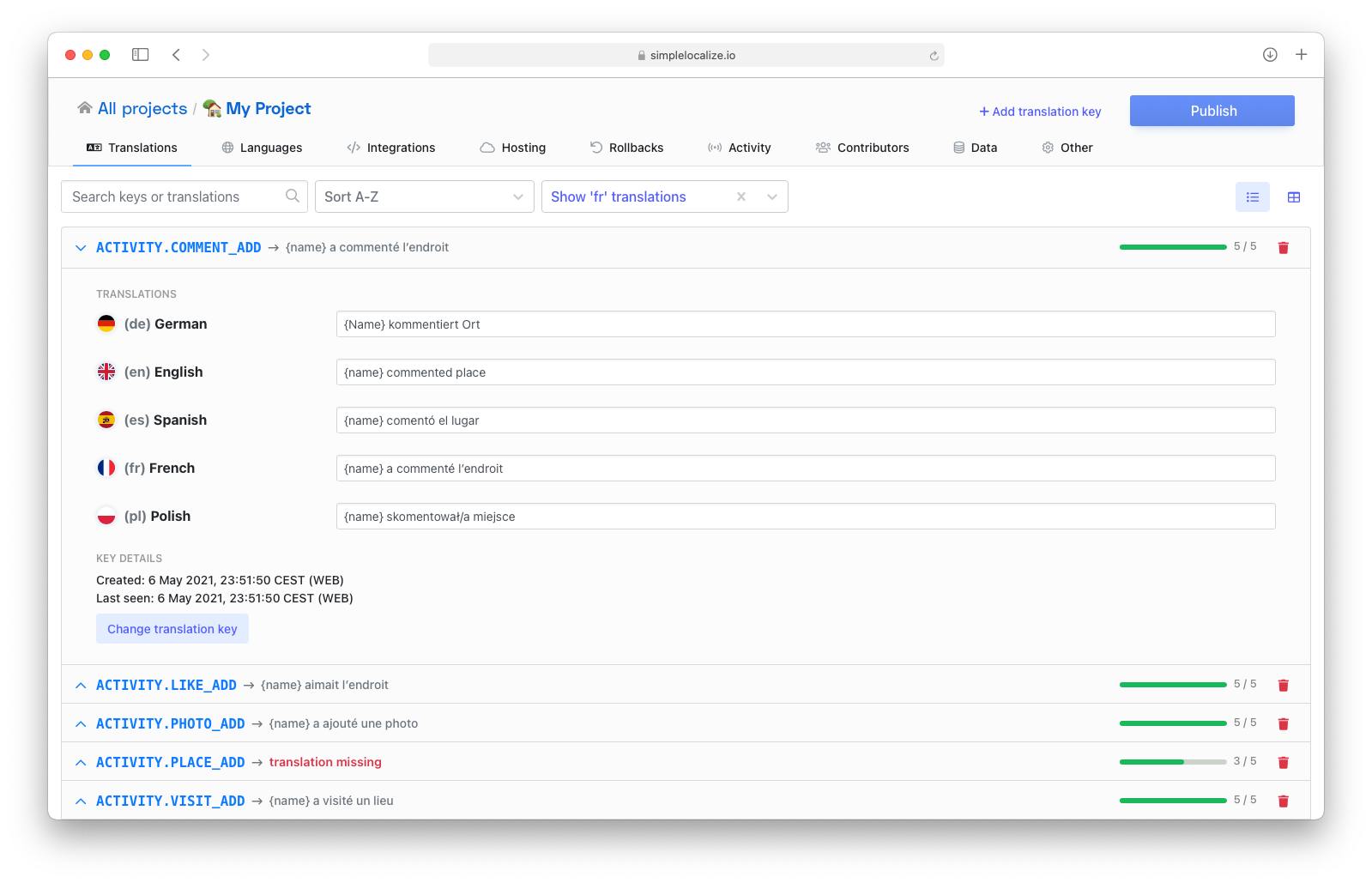Image resolution: width=1372 pixels, height=883 pixels.
Task: Open the Hosting tab
Action: tap(512, 148)
